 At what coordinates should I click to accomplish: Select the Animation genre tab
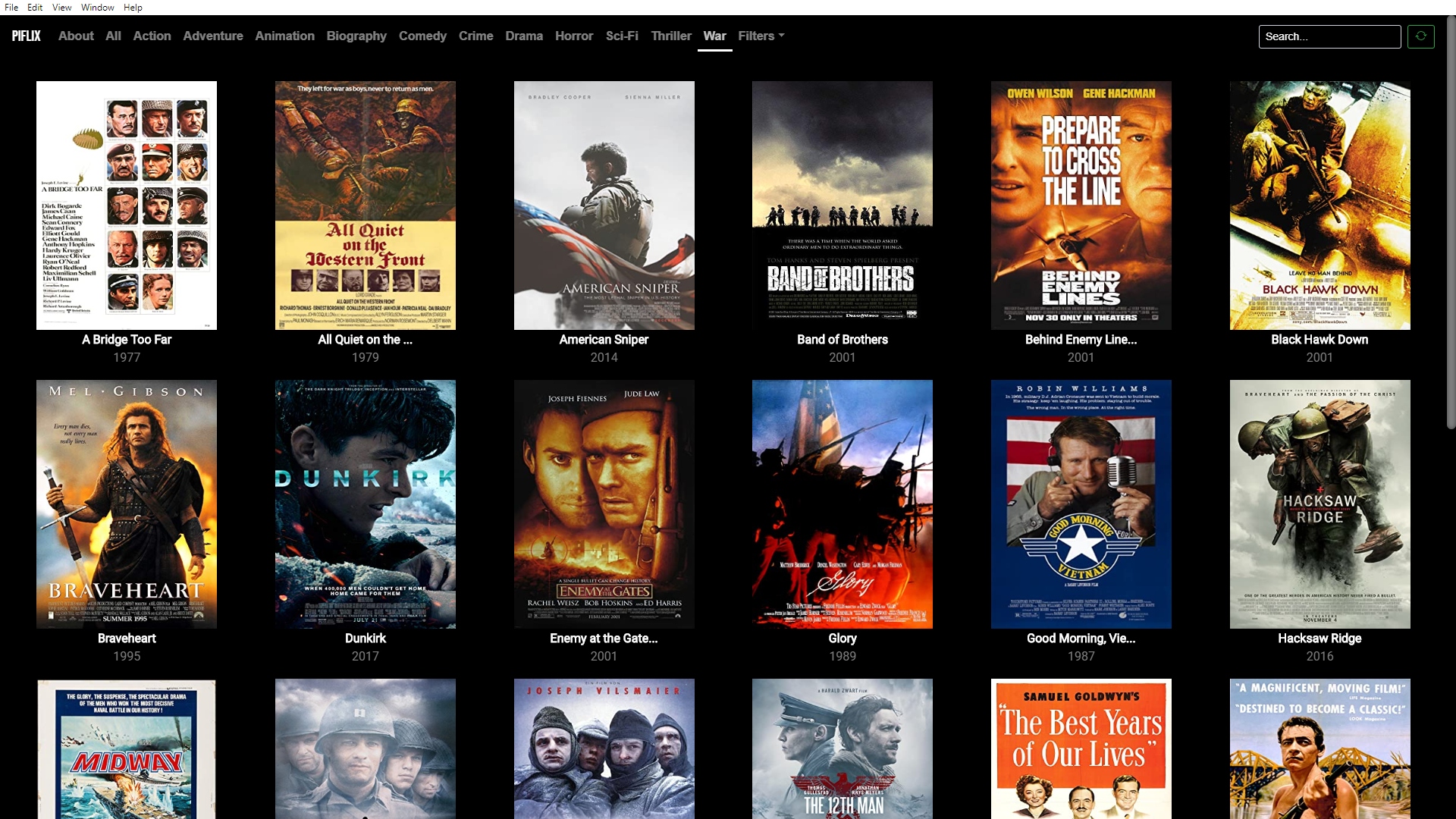[x=284, y=36]
